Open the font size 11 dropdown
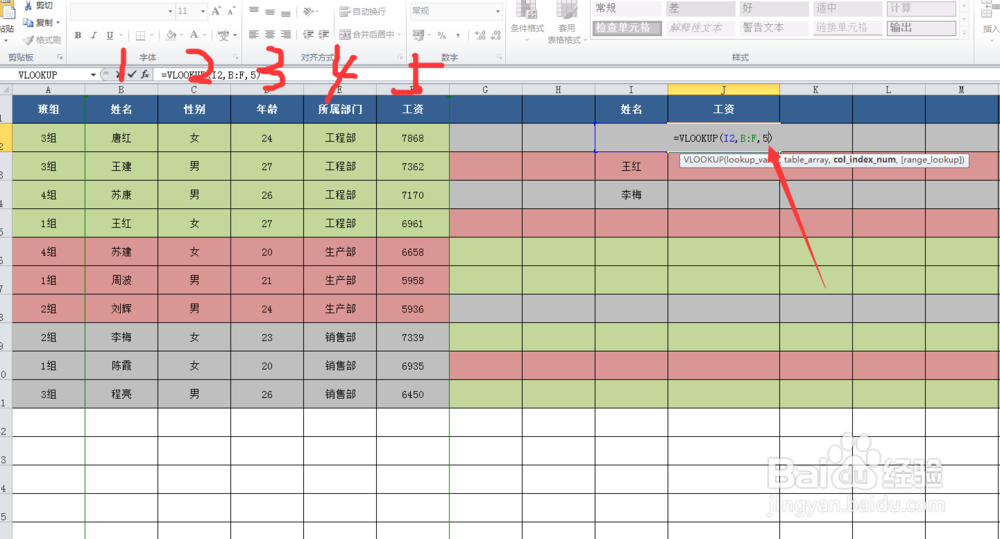The image size is (1000, 539). pos(203,11)
